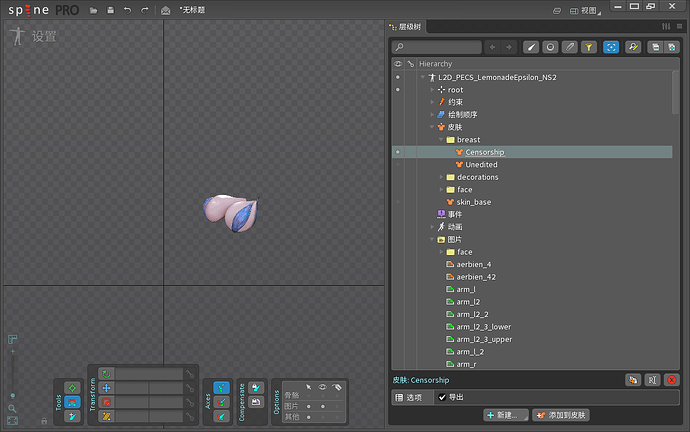The height and width of the screenshot is (432, 690).
Task: Click the 设置 setup mode label
Action: coord(44,37)
